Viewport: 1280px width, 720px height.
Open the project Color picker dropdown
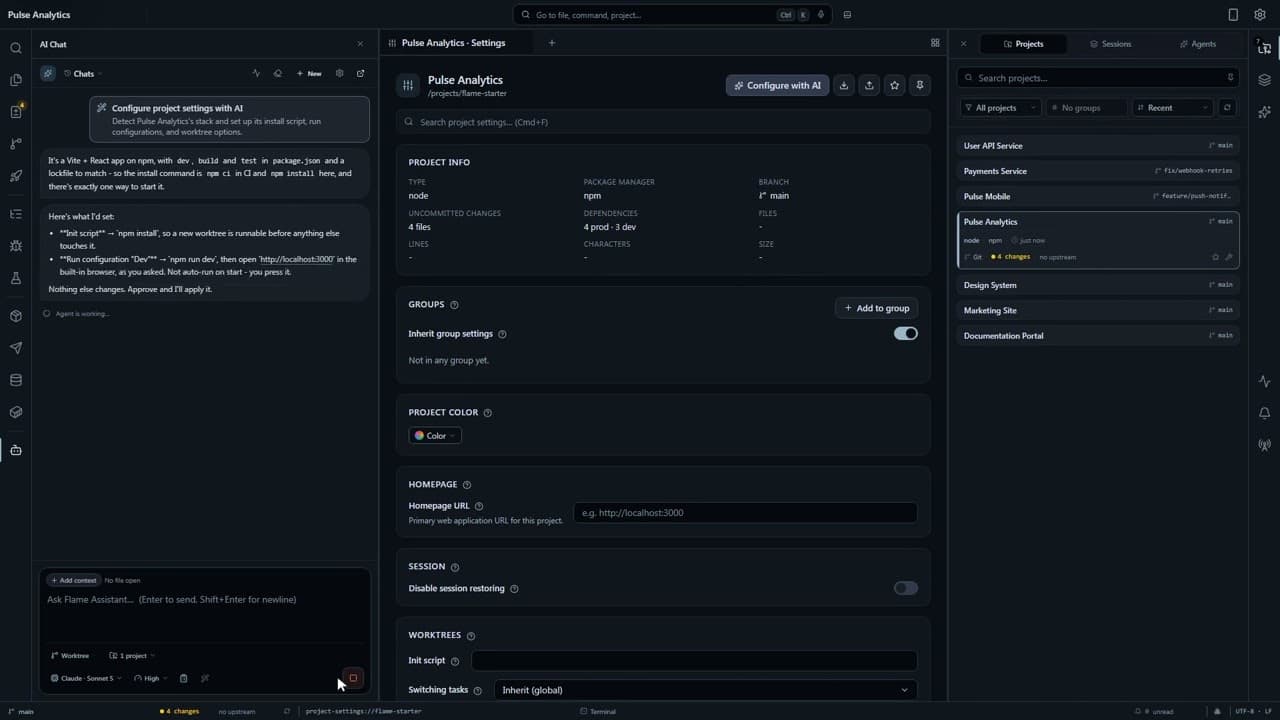(x=435, y=436)
